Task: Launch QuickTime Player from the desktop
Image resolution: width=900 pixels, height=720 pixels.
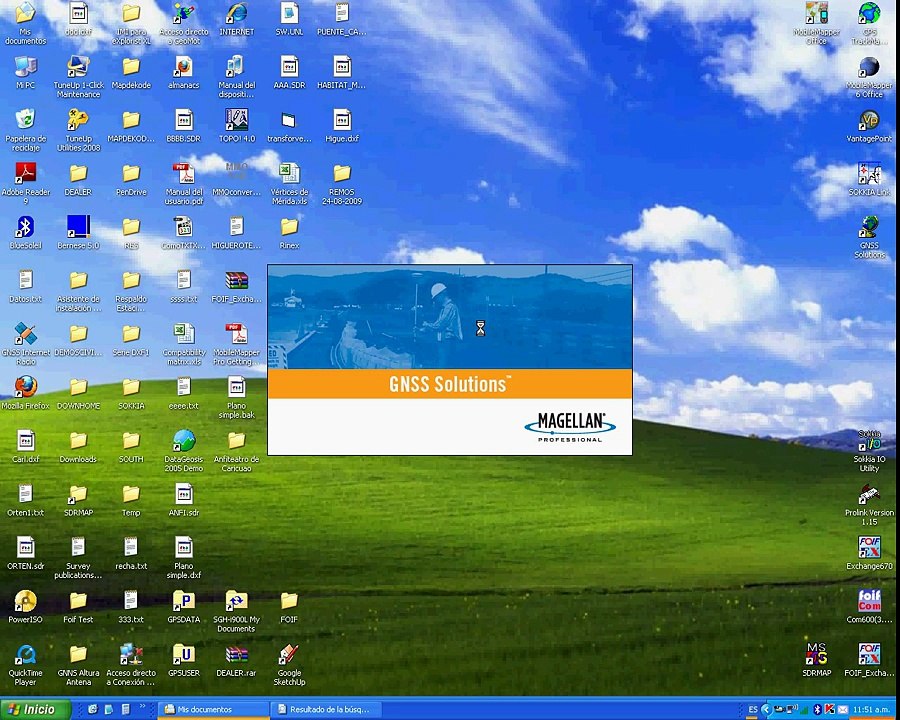Action: pyautogui.click(x=25, y=655)
